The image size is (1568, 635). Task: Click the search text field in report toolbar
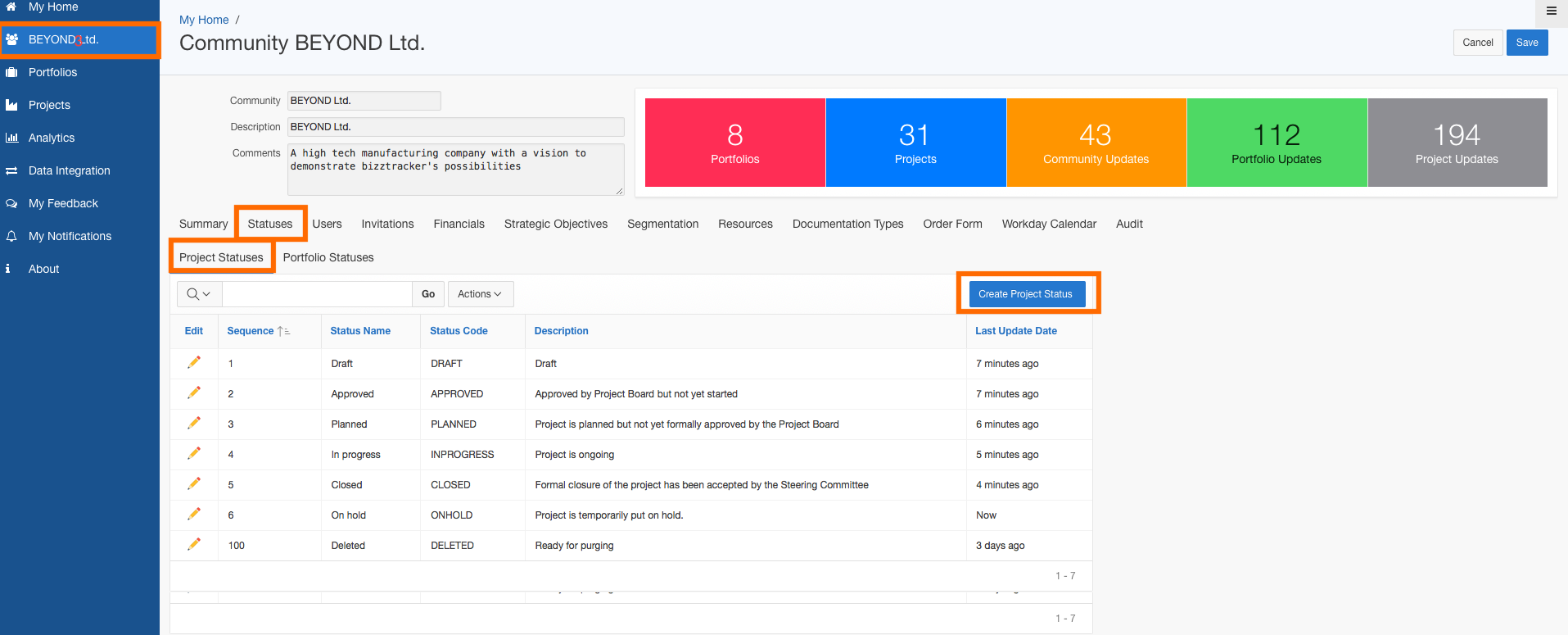317,294
